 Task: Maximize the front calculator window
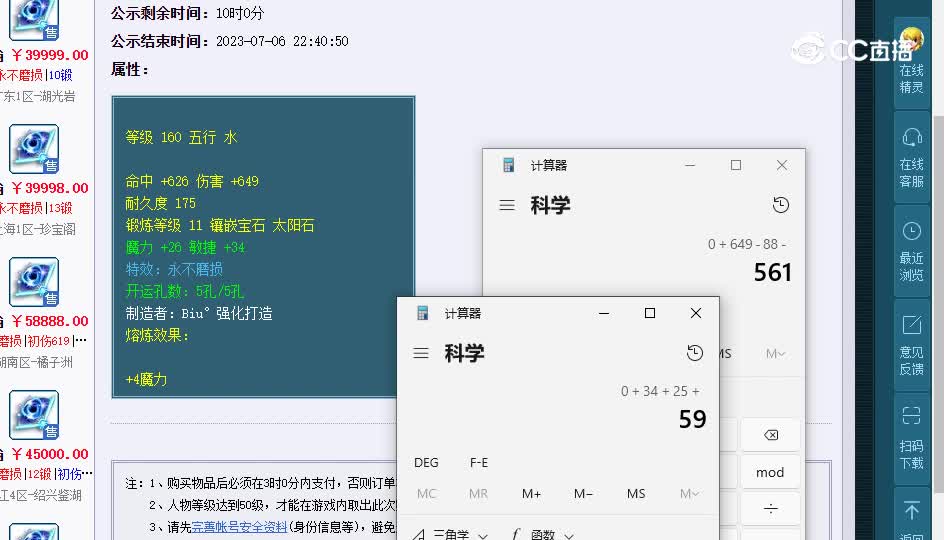650,313
